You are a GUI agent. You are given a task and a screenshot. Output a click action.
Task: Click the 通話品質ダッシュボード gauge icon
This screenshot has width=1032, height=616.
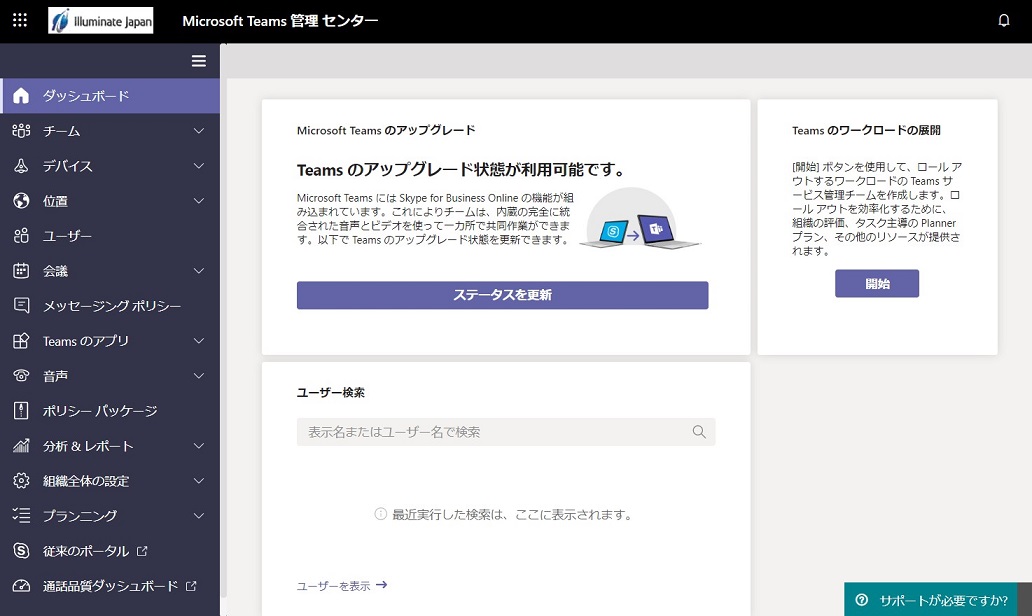21,586
